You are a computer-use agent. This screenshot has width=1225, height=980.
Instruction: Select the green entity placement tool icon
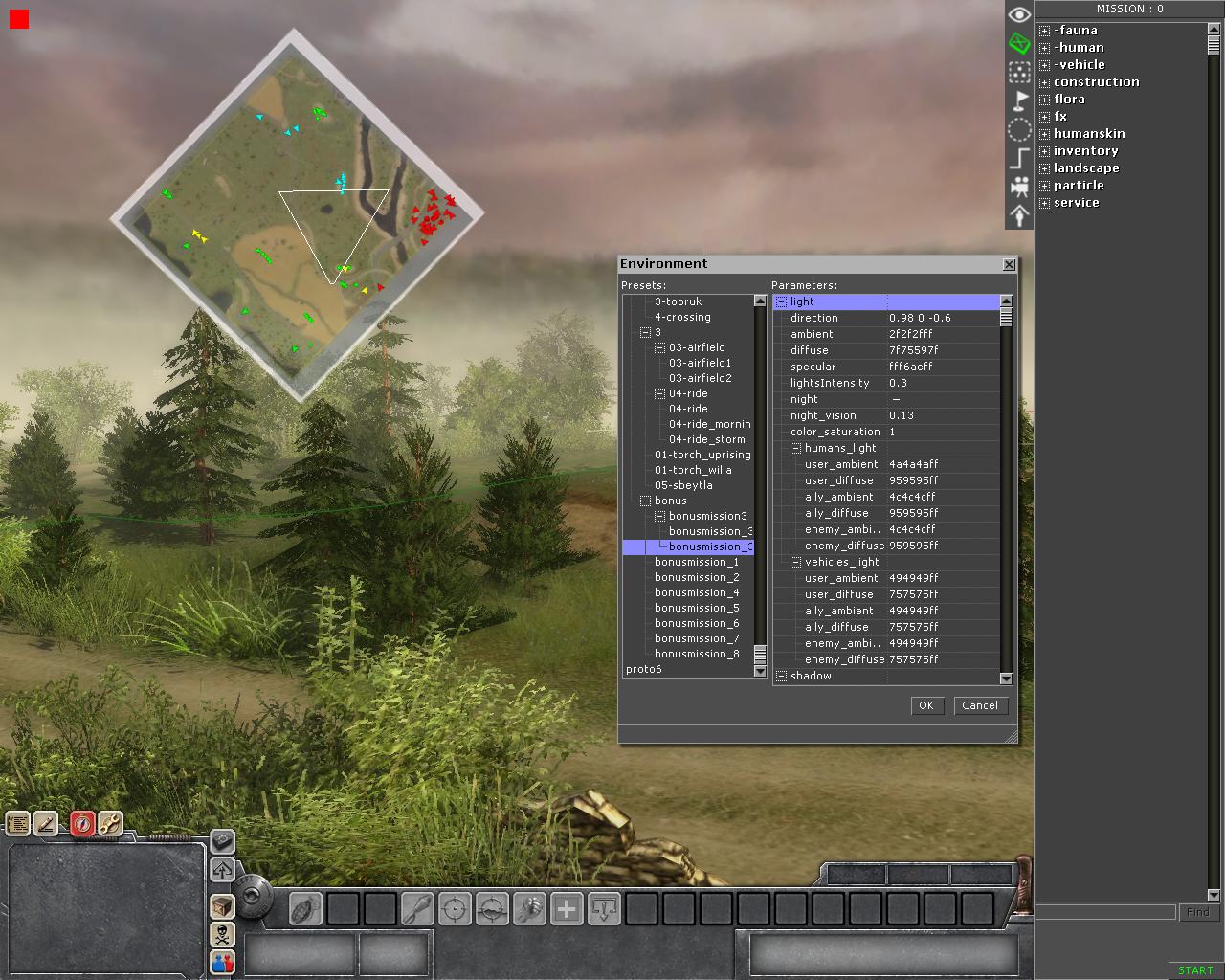pyautogui.click(x=1019, y=43)
